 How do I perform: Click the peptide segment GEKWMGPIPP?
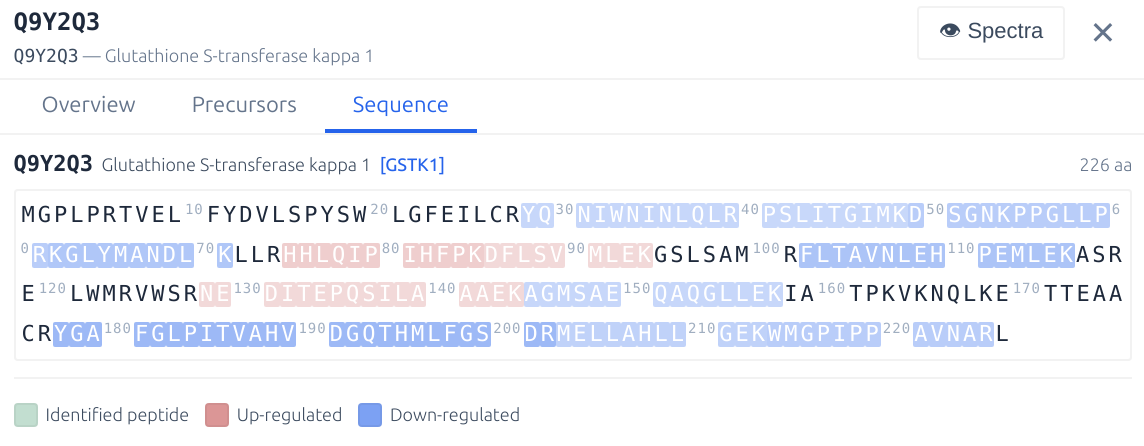pos(800,334)
